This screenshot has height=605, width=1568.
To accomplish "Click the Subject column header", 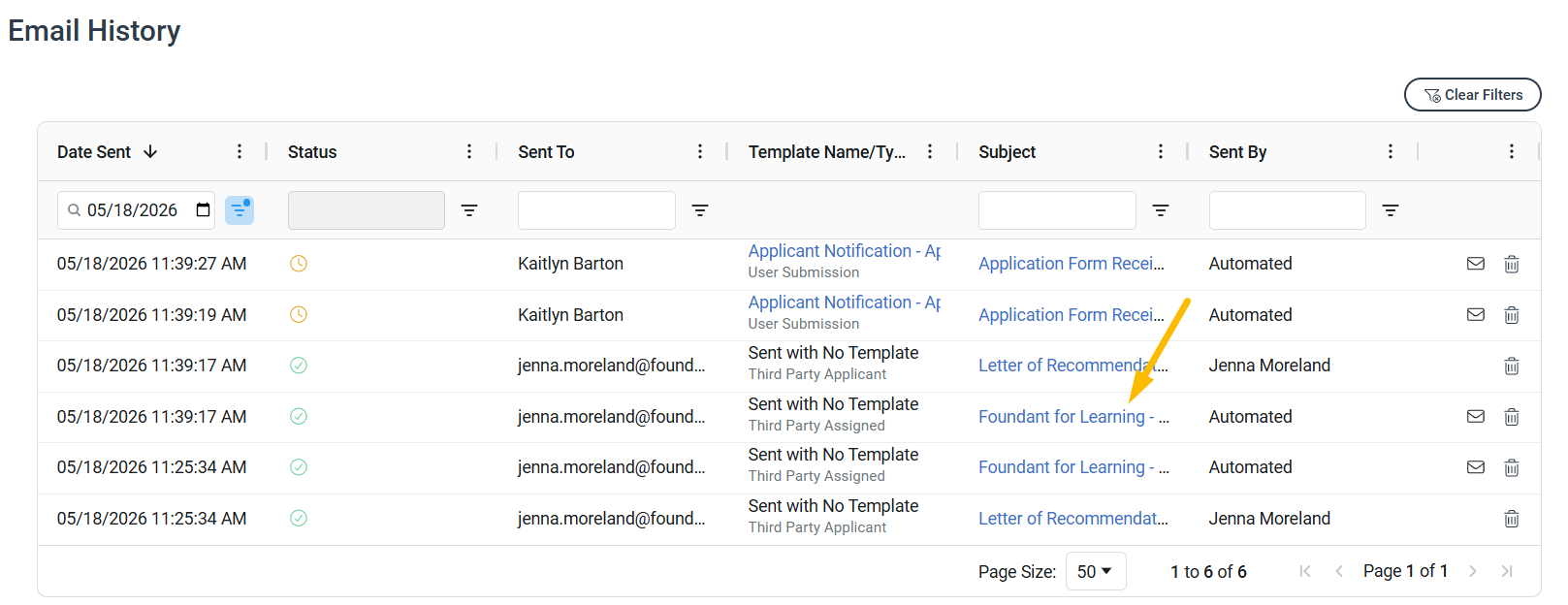I will (x=1007, y=152).
